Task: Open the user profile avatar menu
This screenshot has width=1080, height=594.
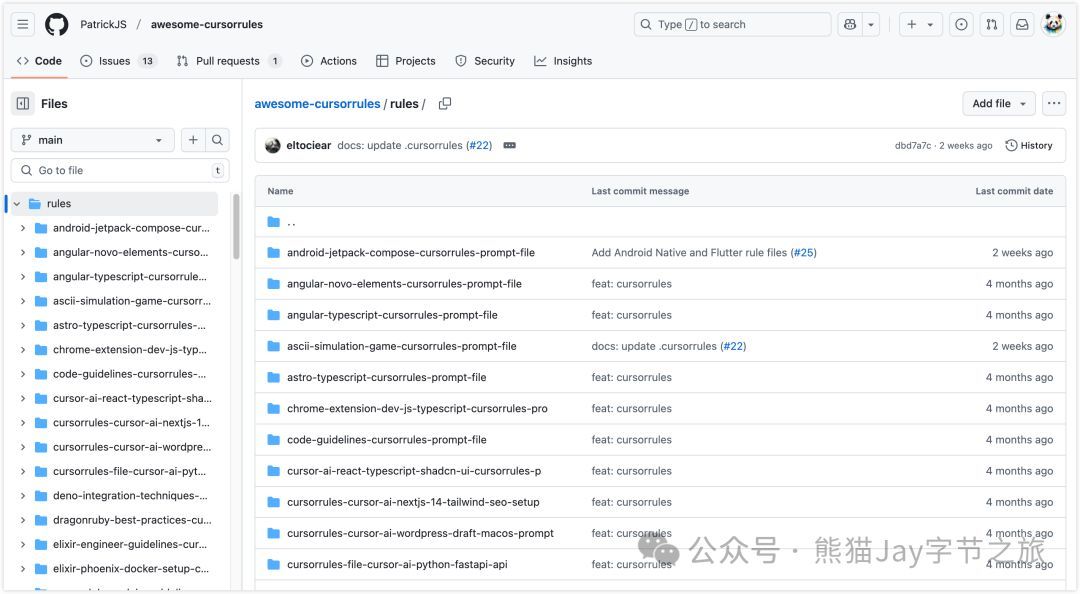Action: 1053,24
